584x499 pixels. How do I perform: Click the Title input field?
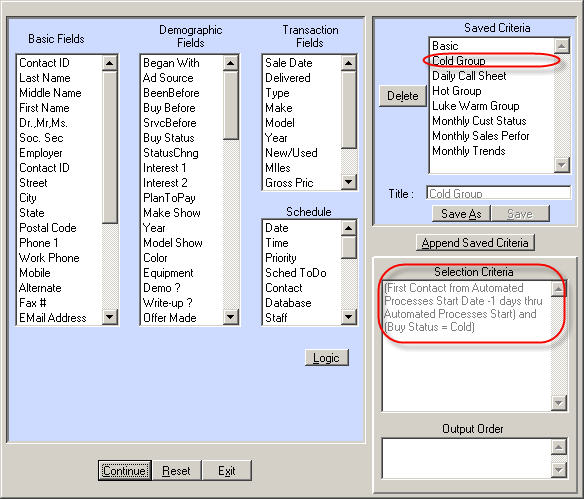tap(498, 193)
